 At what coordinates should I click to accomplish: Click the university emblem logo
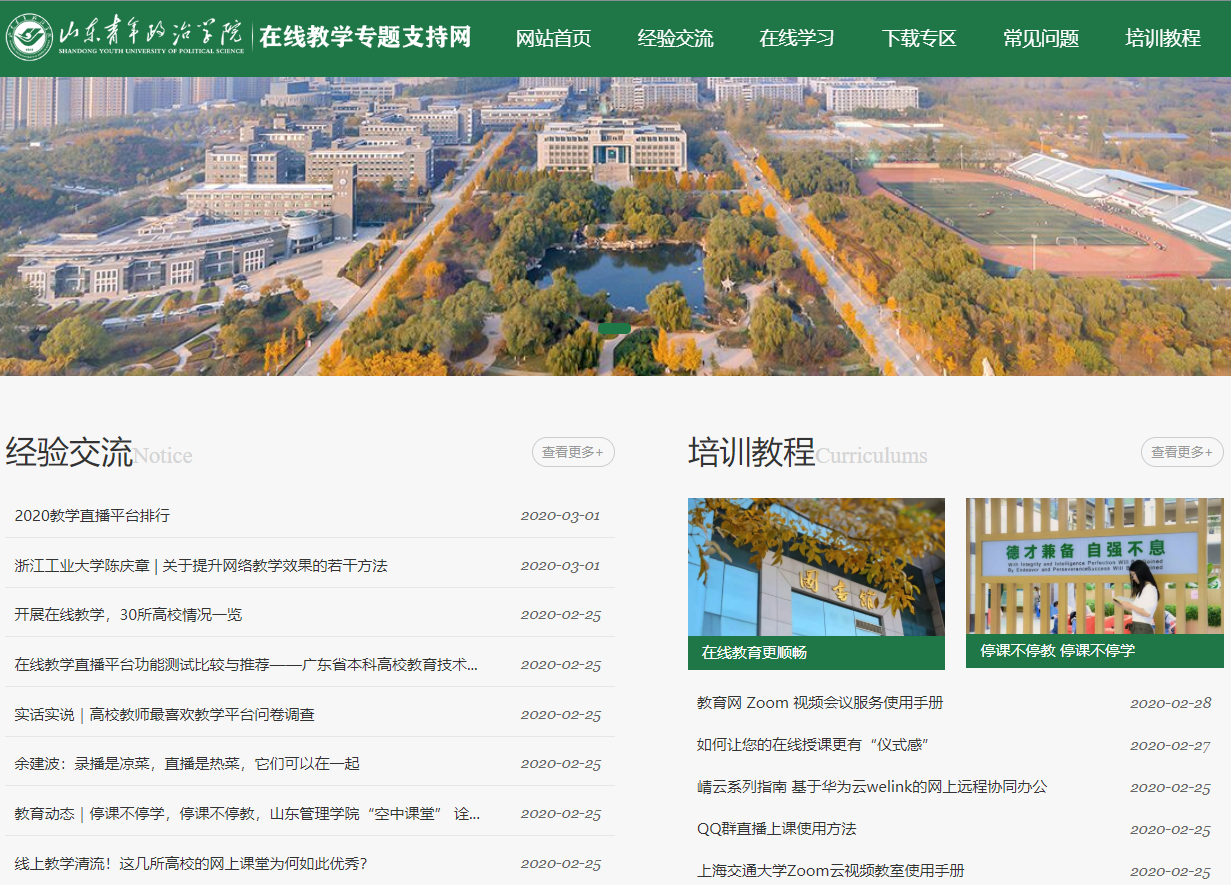(30, 38)
